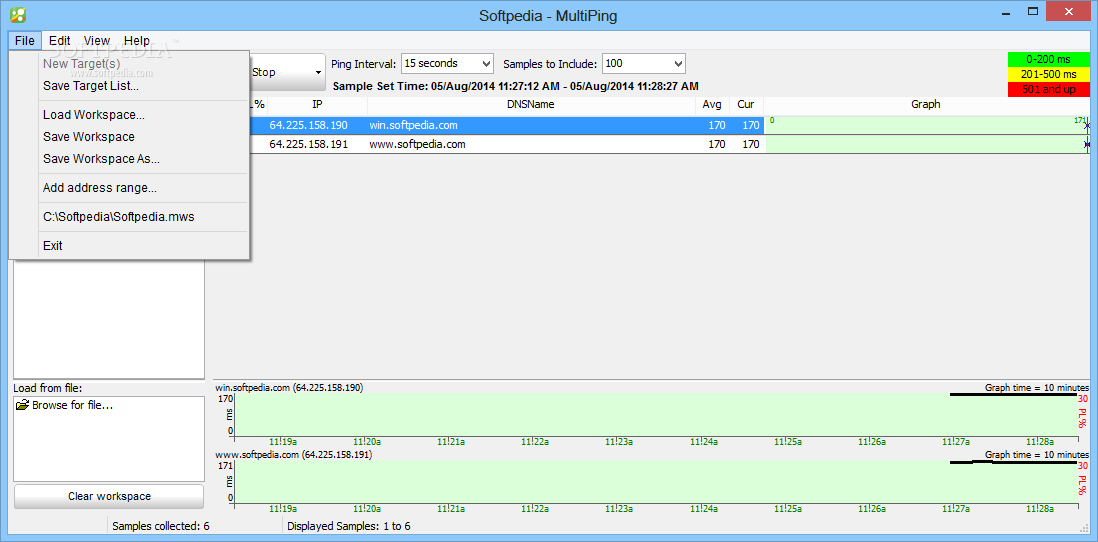
Task: Click the Graph column header
Action: [926, 104]
